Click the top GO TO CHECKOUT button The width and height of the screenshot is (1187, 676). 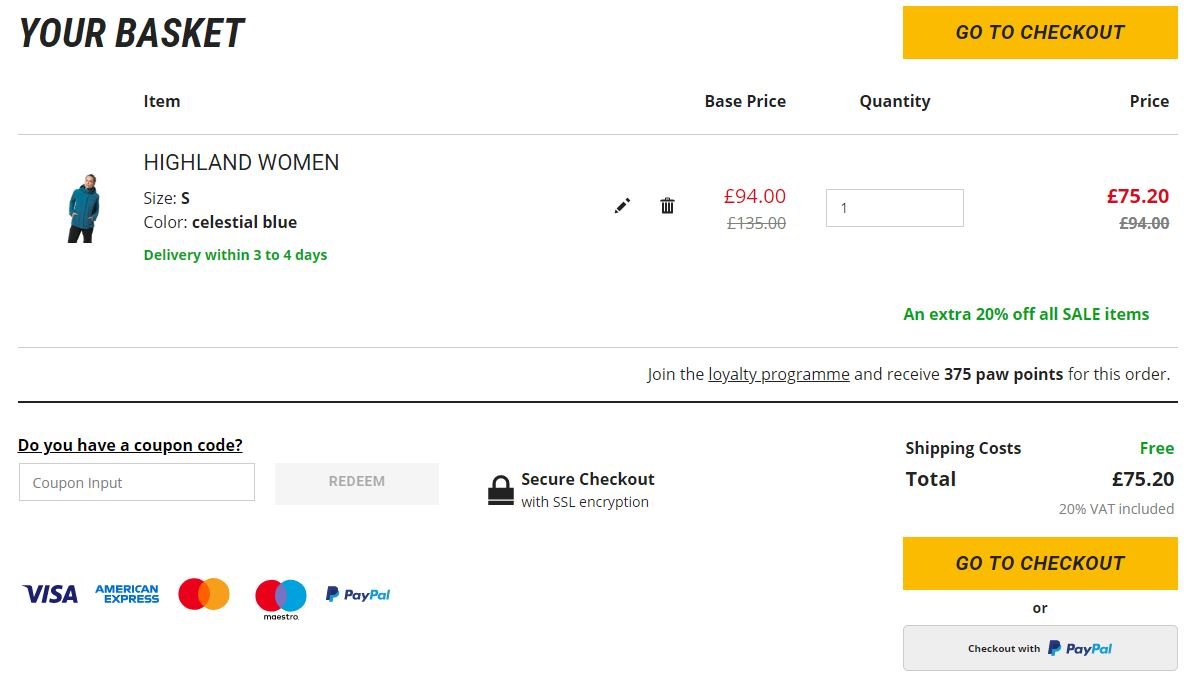(x=1039, y=32)
